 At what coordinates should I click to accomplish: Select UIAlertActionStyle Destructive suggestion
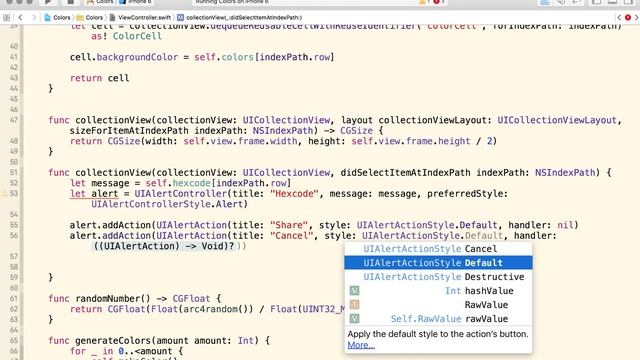click(438, 276)
